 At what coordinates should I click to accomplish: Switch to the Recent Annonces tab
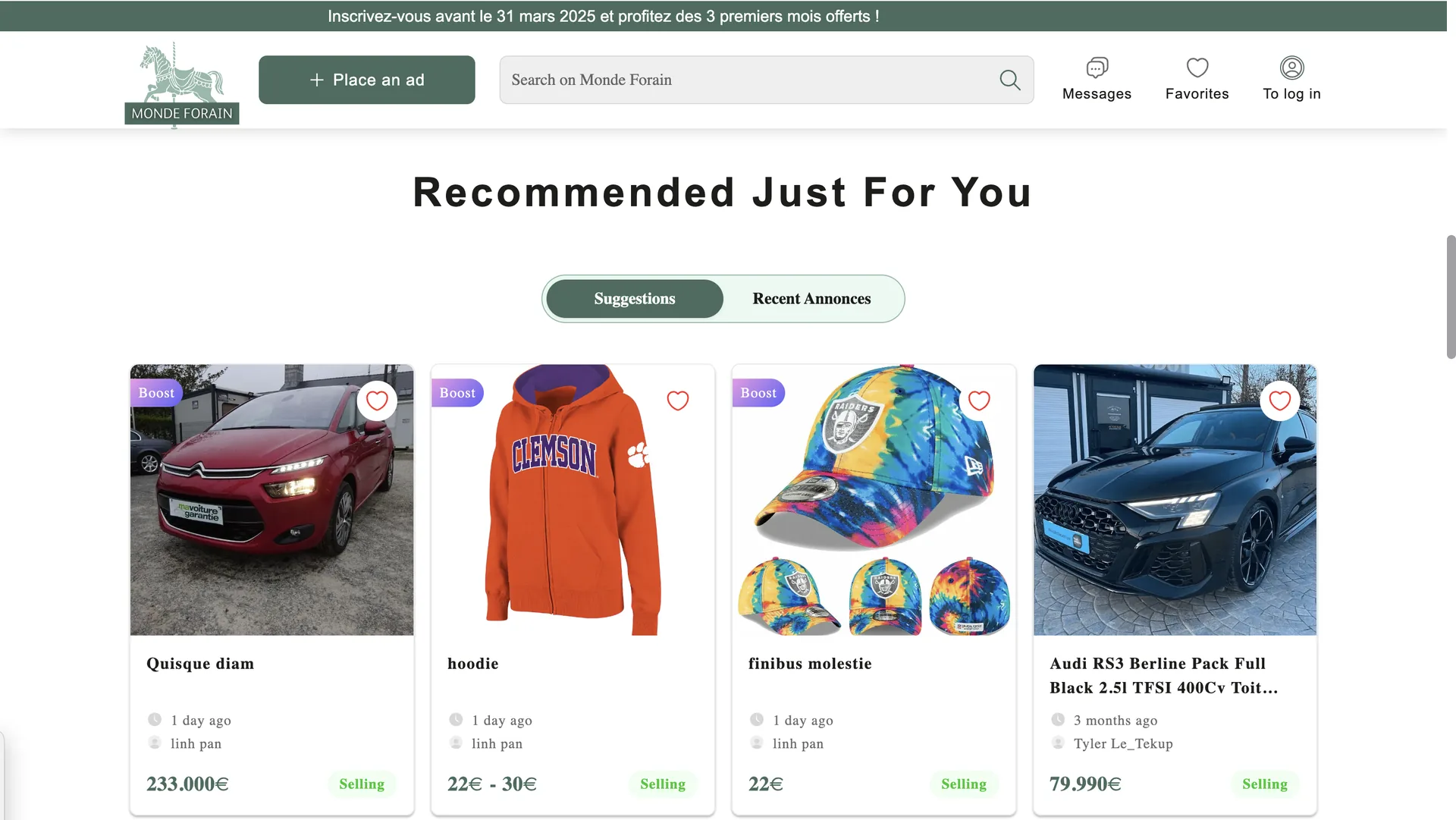pyautogui.click(x=811, y=299)
